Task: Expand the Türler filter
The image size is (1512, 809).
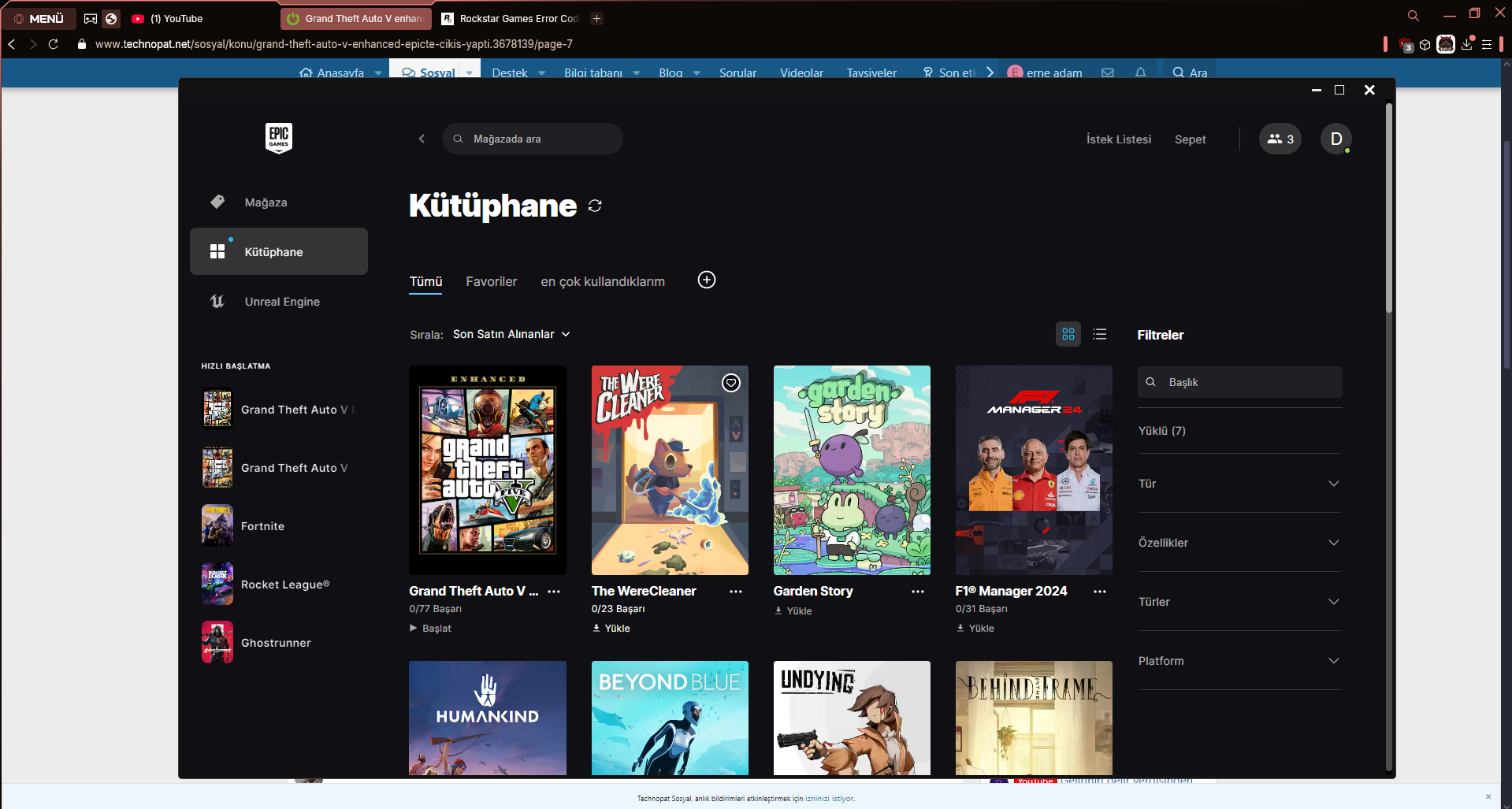Action: pyautogui.click(x=1239, y=602)
